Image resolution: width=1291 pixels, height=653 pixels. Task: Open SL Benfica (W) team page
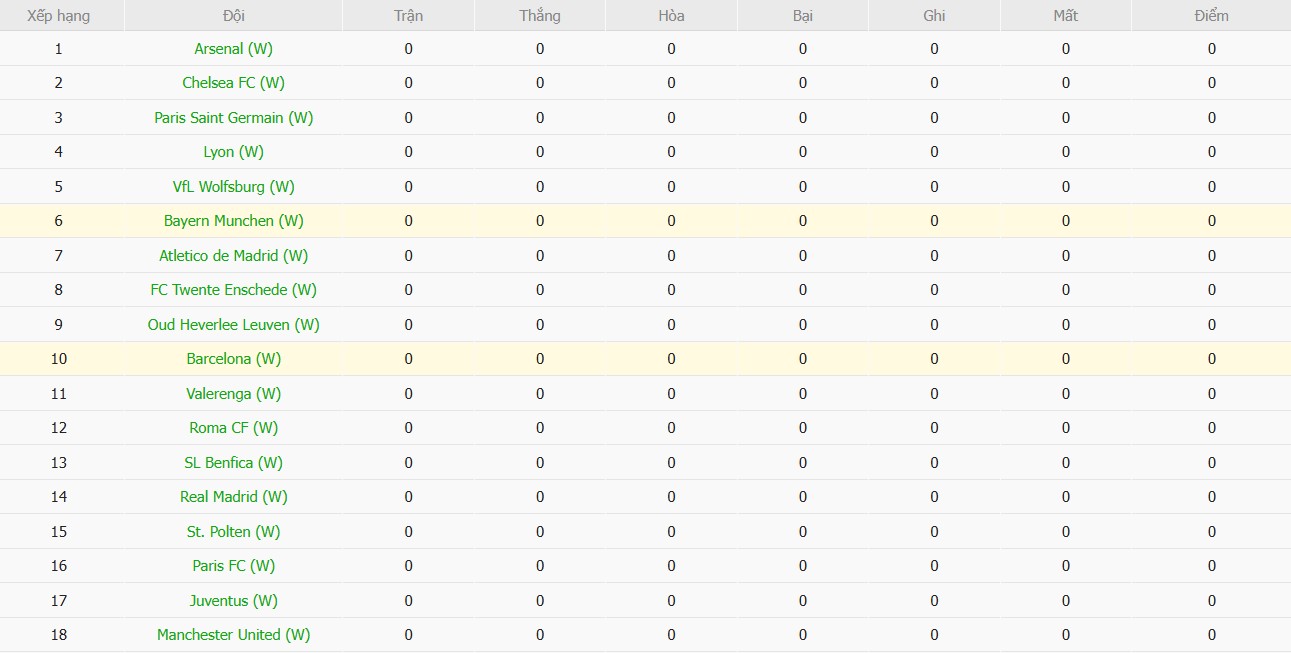click(233, 462)
